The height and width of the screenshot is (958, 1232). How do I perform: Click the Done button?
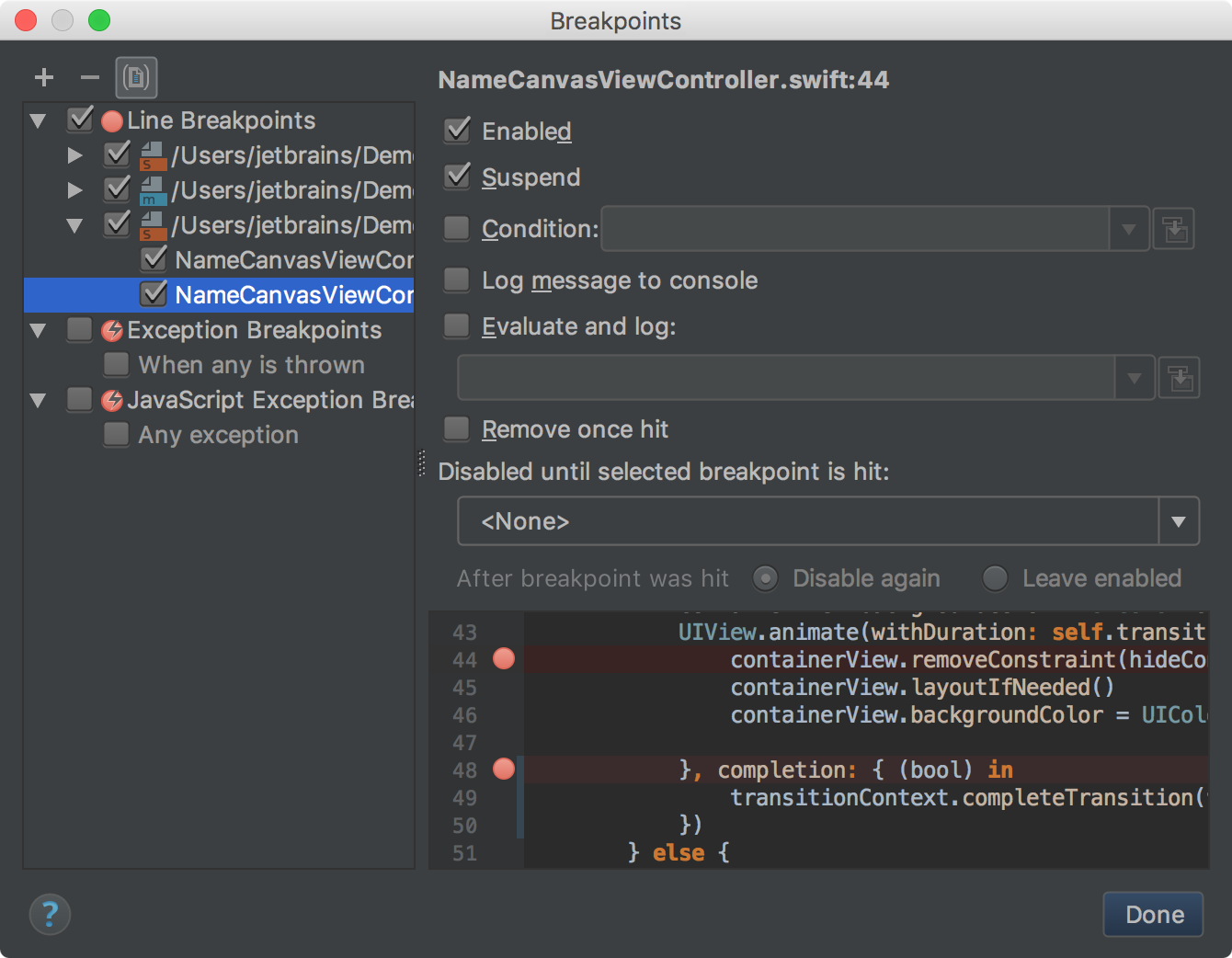[x=1153, y=914]
